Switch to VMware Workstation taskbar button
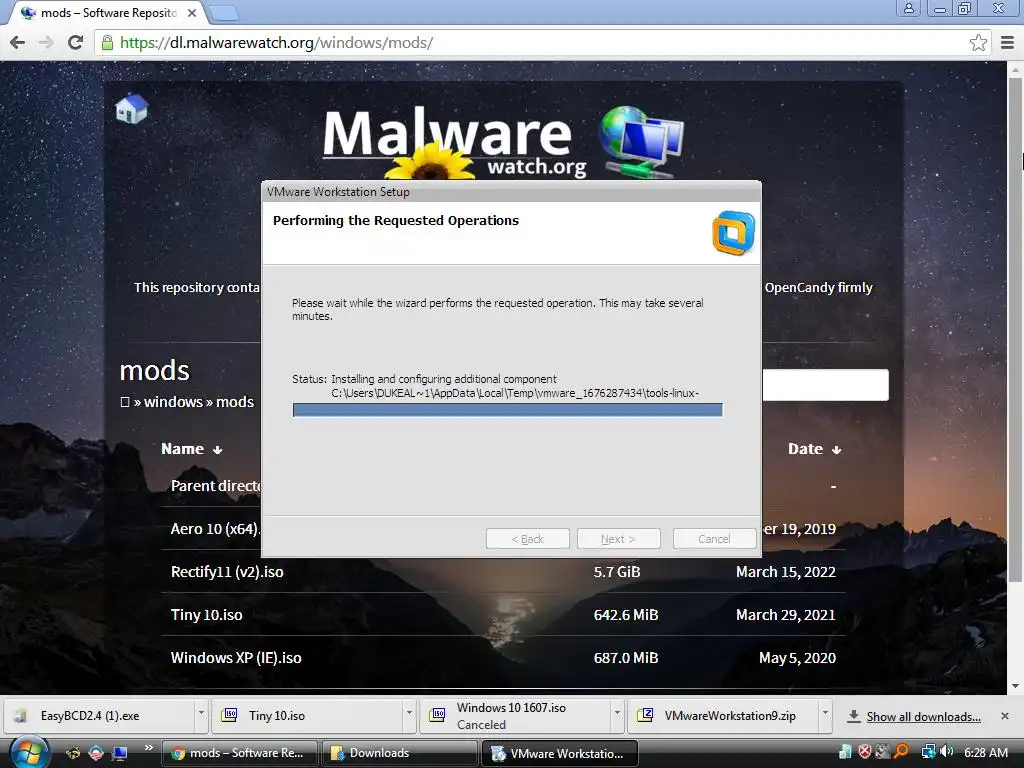 559,753
